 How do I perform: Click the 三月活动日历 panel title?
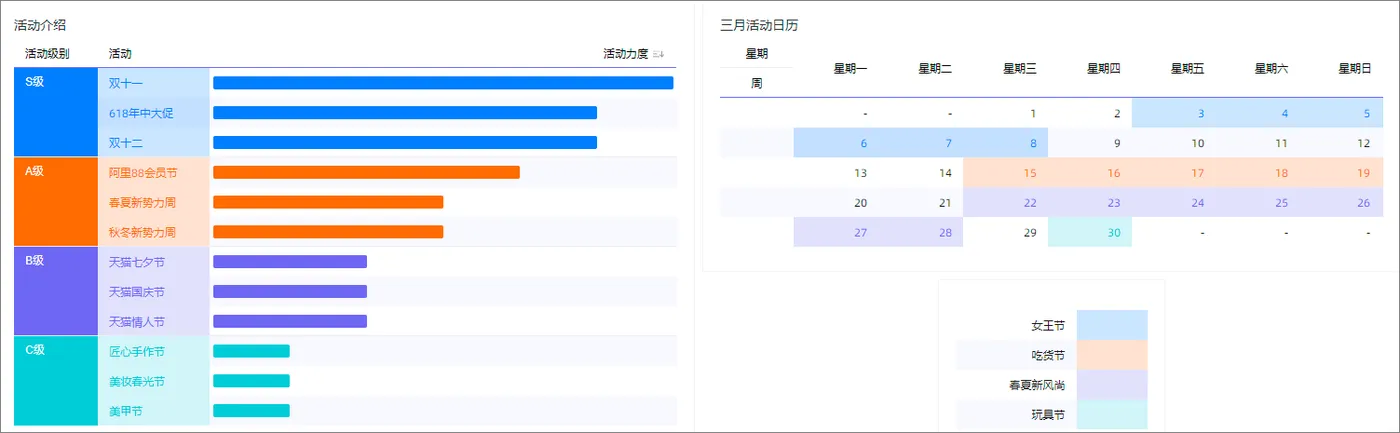click(x=759, y=25)
